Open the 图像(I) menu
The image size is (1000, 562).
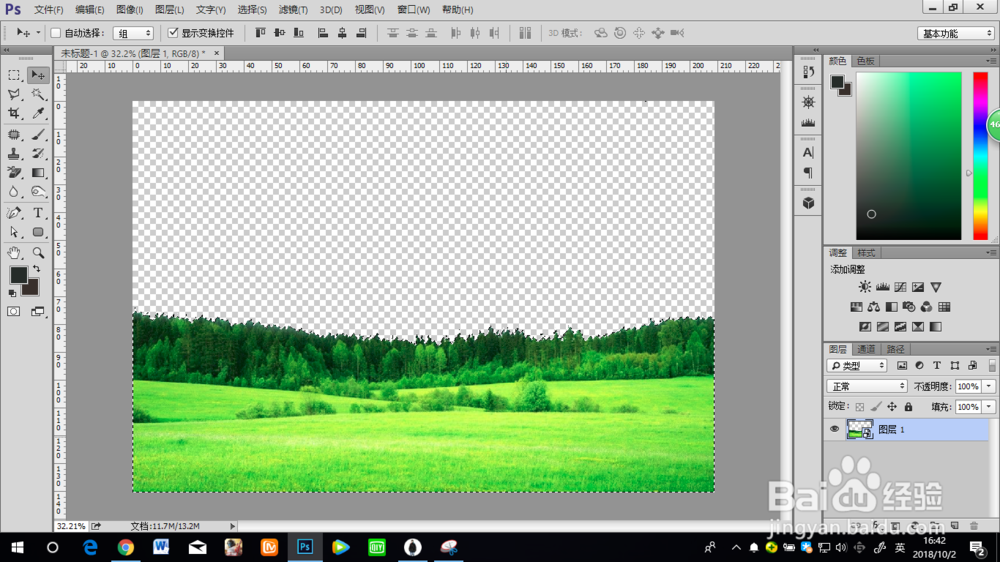coord(129,10)
